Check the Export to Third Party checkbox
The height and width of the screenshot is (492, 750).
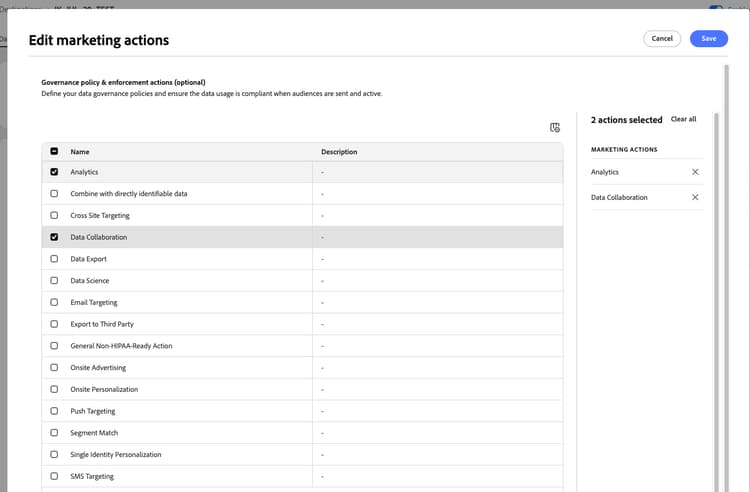click(x=54, y=324)
